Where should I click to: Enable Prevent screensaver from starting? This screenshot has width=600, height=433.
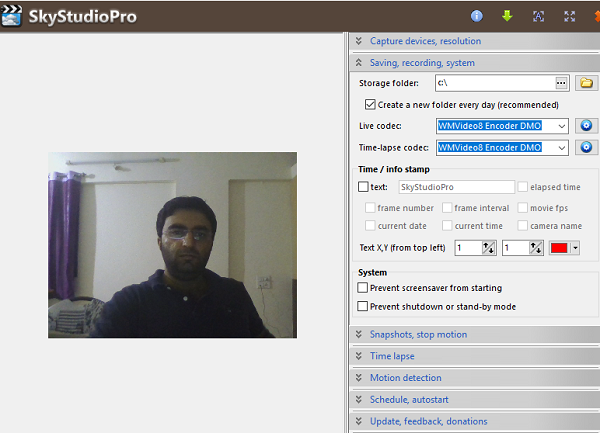(363, 288)
